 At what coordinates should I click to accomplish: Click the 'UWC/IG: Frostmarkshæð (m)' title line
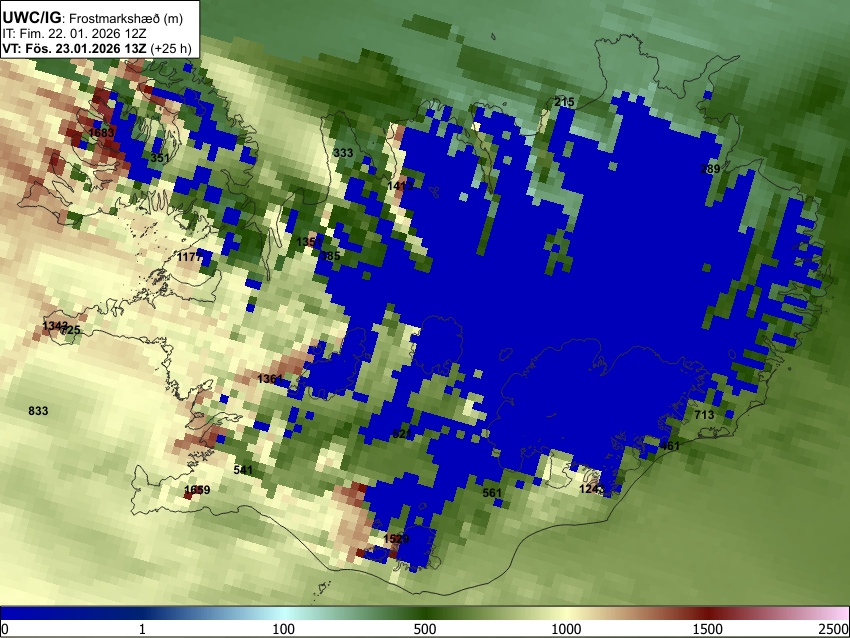(x=93, y=18)
